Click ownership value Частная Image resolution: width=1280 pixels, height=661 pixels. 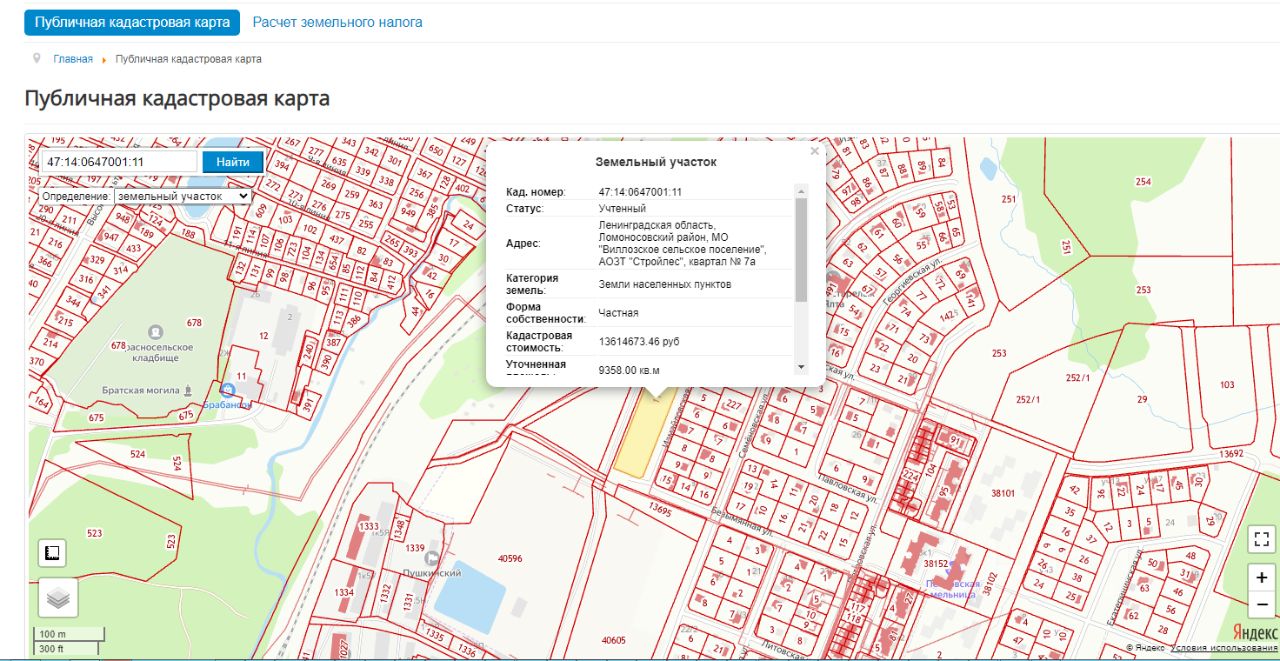(x=618, y=313)
